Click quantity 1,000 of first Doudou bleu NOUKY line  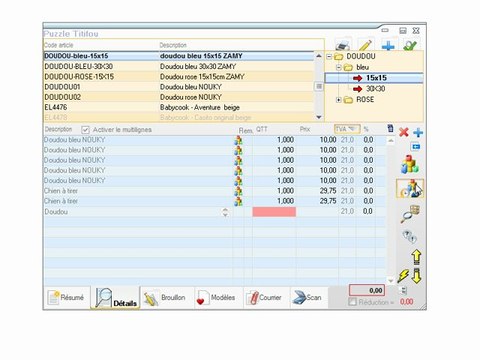(285, 140)
